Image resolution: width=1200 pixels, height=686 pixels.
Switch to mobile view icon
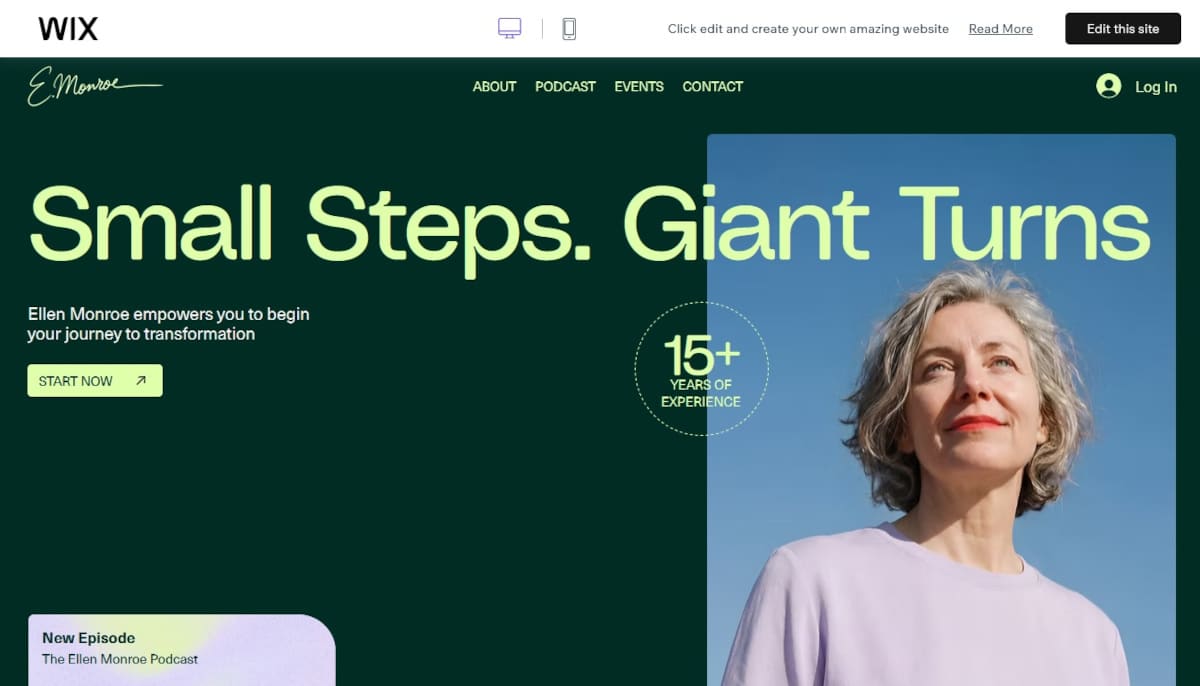tap(569, 29)
